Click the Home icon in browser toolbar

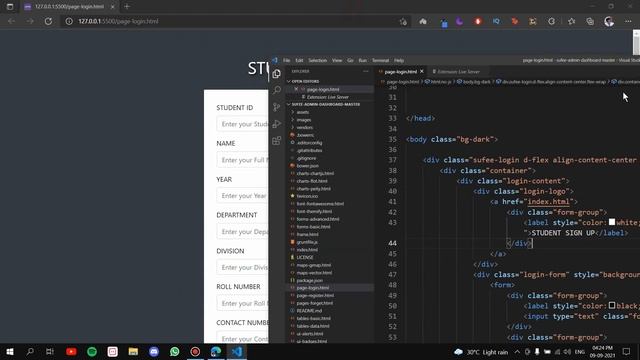pos(423,21)
